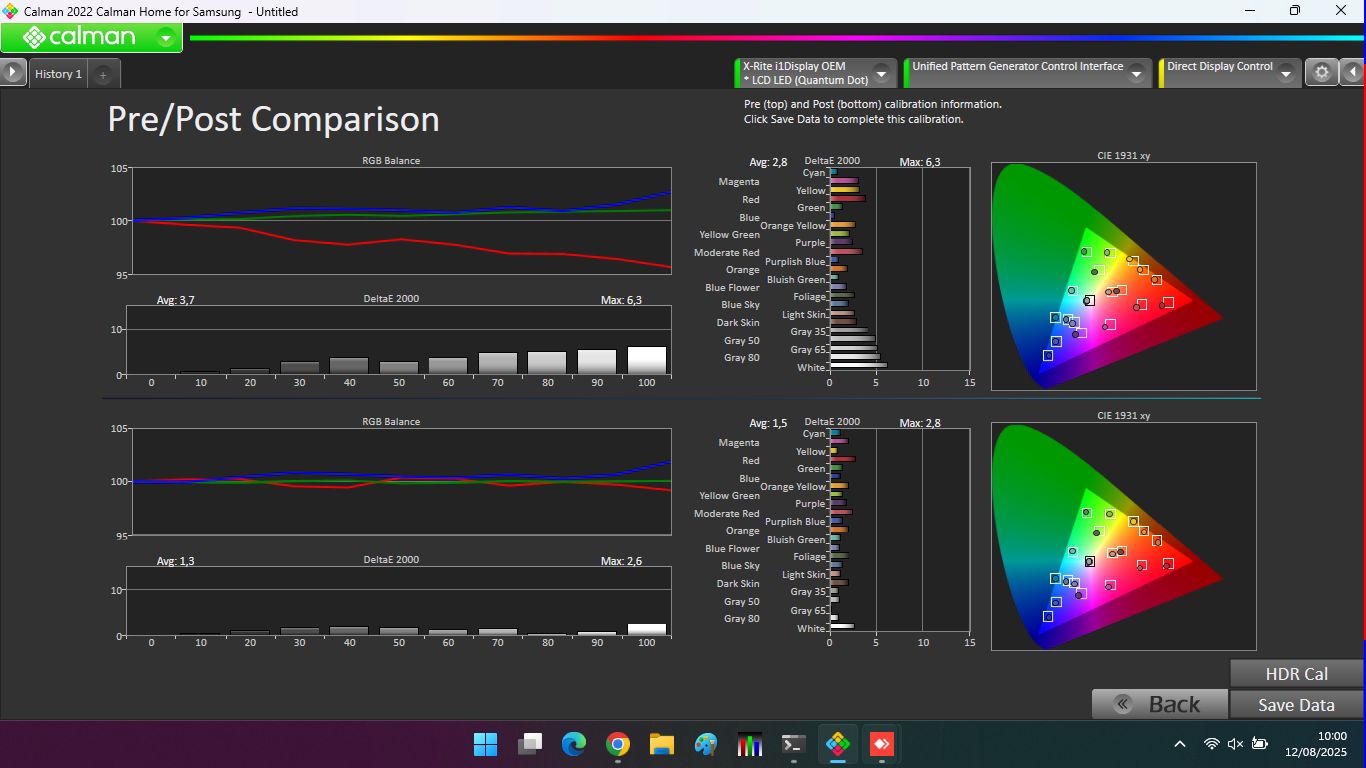Expand the left side panel play arrow
The height and width of the screenshot is (768, 1366).
coord(12,73)
